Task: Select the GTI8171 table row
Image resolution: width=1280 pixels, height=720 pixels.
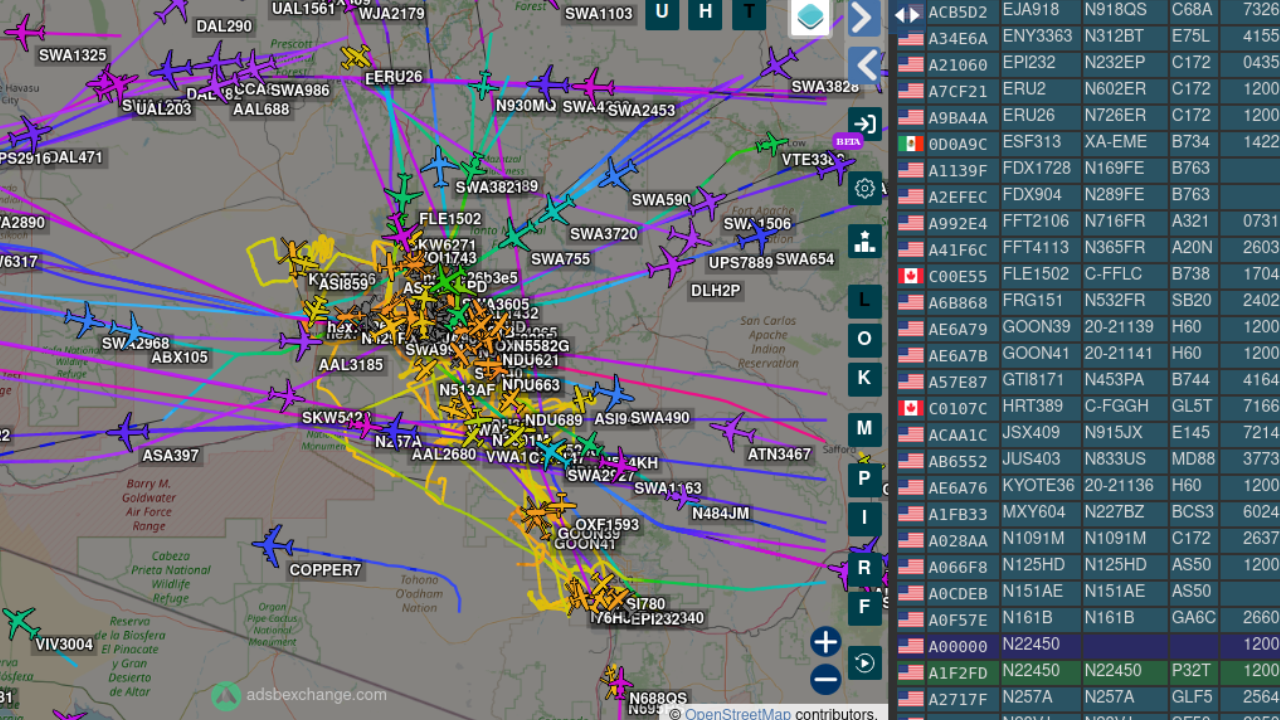Action: coord(1088,382)
